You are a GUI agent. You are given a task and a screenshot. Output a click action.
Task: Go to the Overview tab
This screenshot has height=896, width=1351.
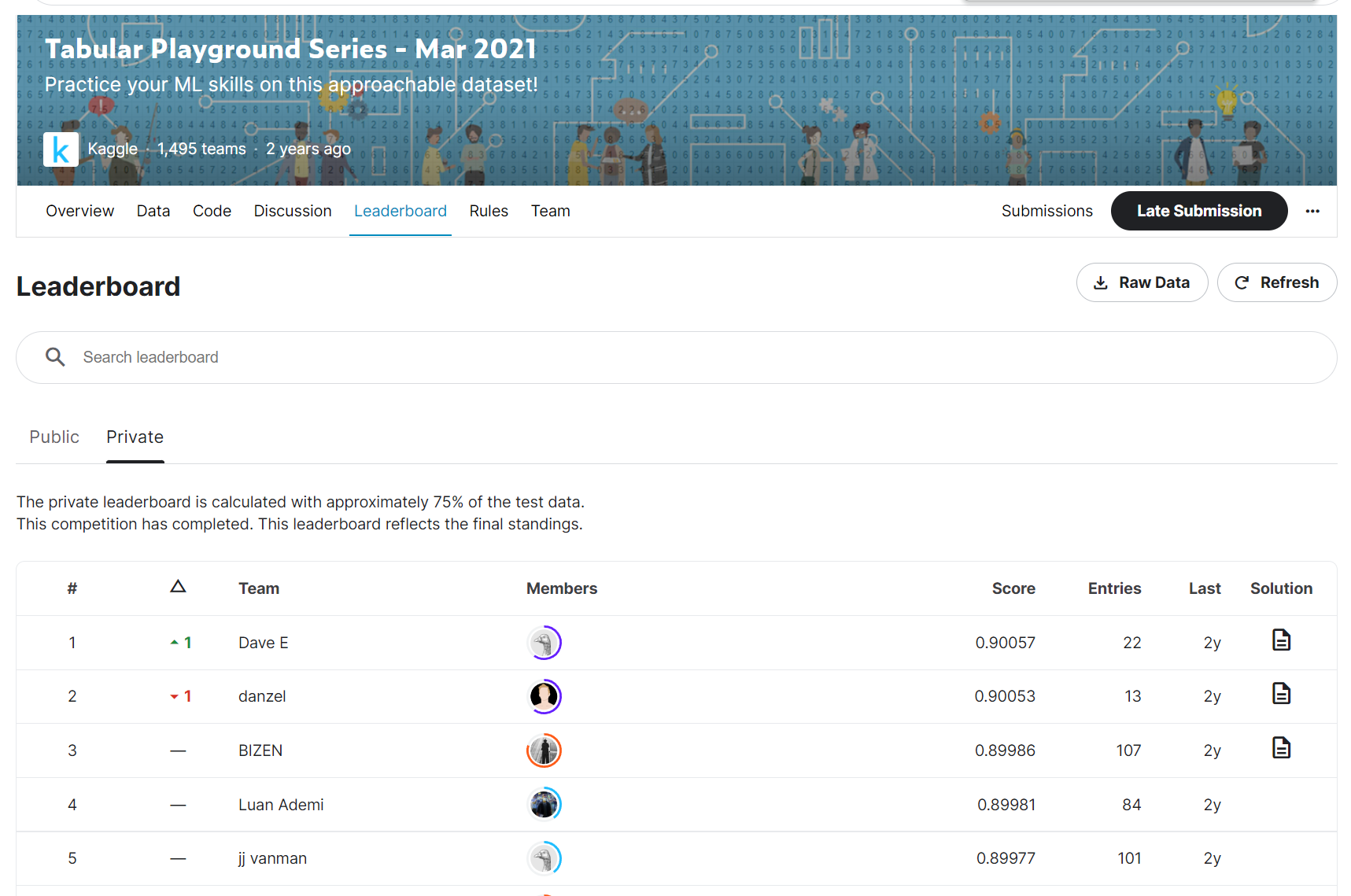point(79,211)
